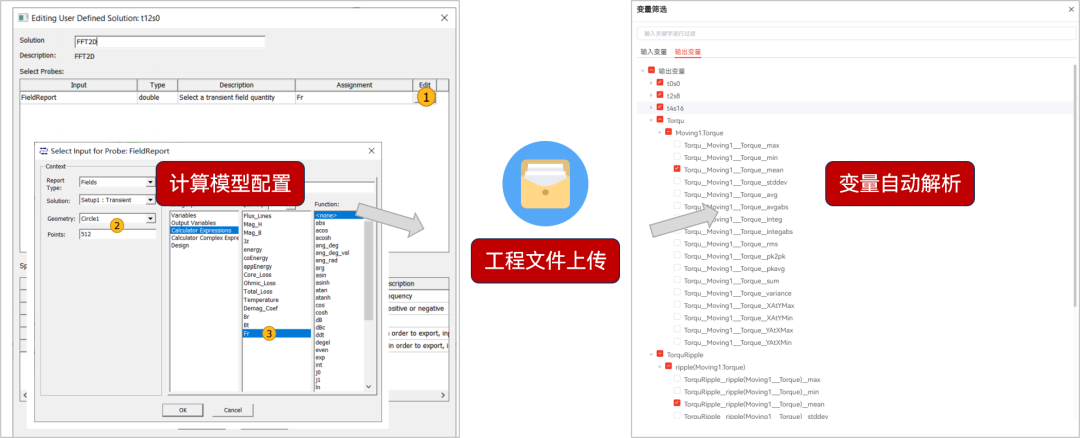Collapse the TorquRipple tree node
Viewport: 1080px width, 438px height.
tap(651, 354)
